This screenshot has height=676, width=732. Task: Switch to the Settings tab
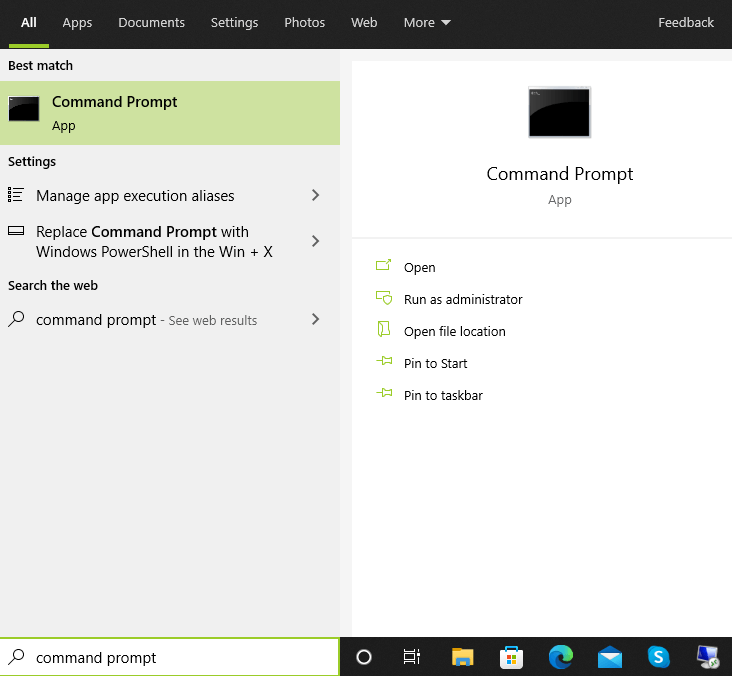[234, 22]
